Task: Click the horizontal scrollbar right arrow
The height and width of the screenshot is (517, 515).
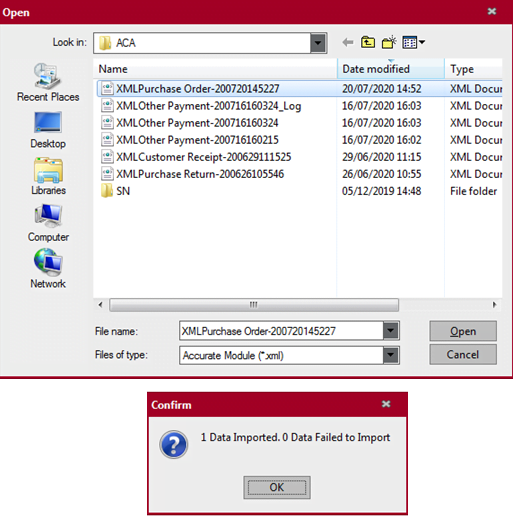Action: (494, 305)
